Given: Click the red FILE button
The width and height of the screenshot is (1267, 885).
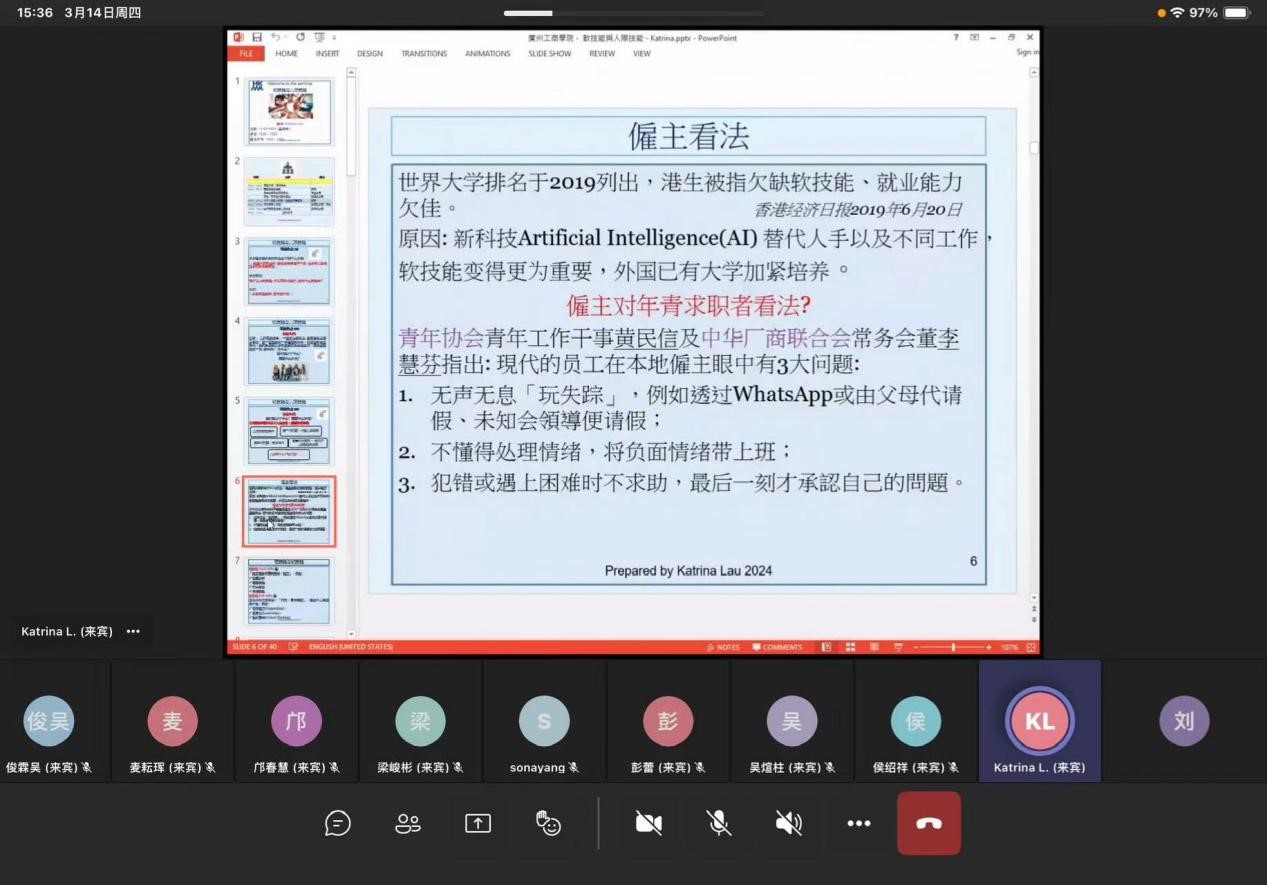Looking at the screenshot, I should point(246,54).
